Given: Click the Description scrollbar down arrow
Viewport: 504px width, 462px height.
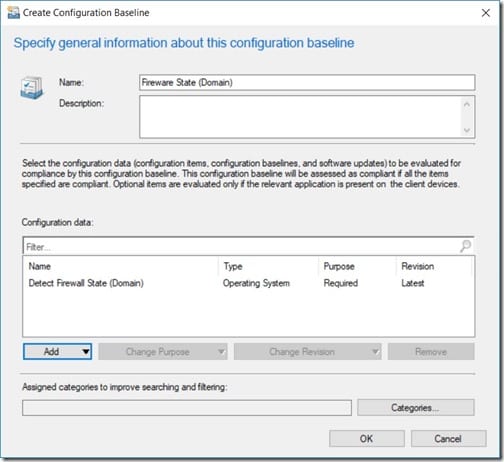Looking at the screenshot, I should (467, 130).
